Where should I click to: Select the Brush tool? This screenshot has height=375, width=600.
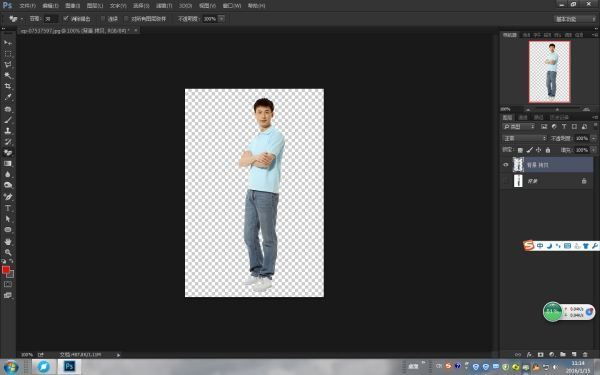[x=8, y=120]
